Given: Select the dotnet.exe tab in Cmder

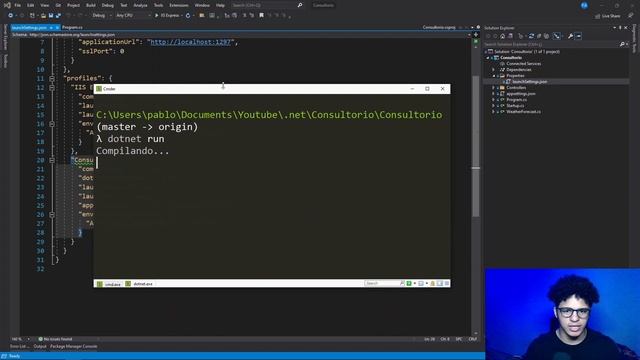Looking at the screenshot, I should point(139,284).
